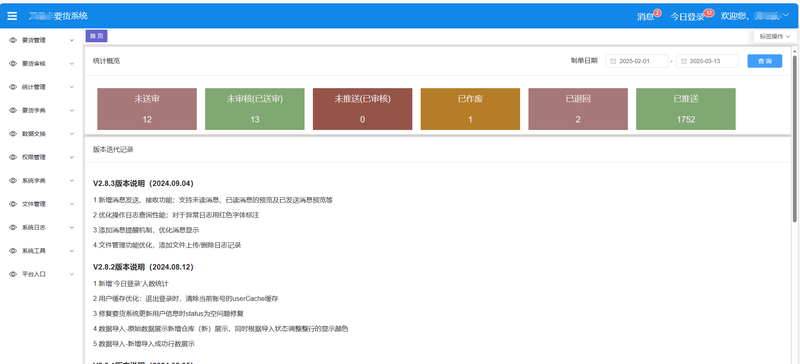Open the 已推送 card showing 1752
The height and width of the screenshot is (364, 800).
pos(686,109)
